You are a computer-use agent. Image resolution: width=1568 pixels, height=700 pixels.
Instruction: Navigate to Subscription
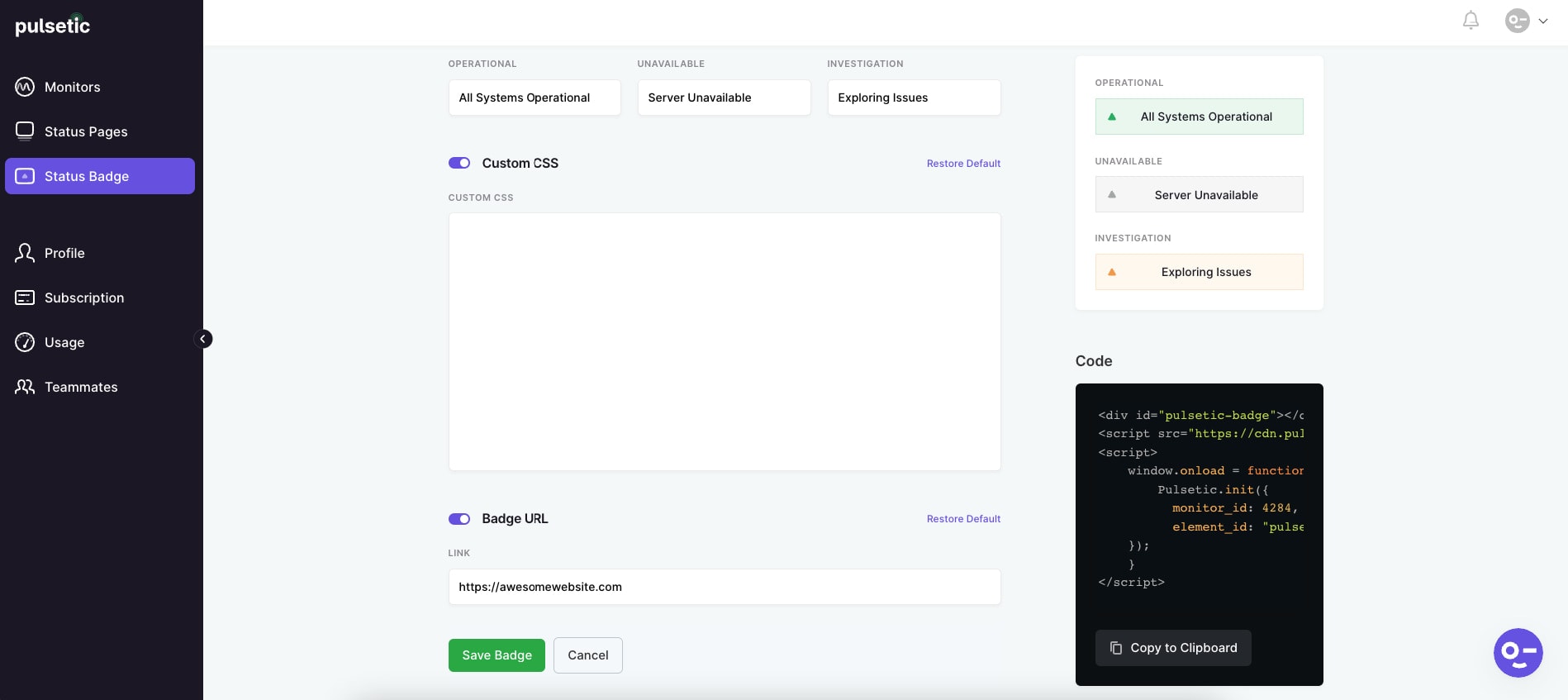click(100, 298)
